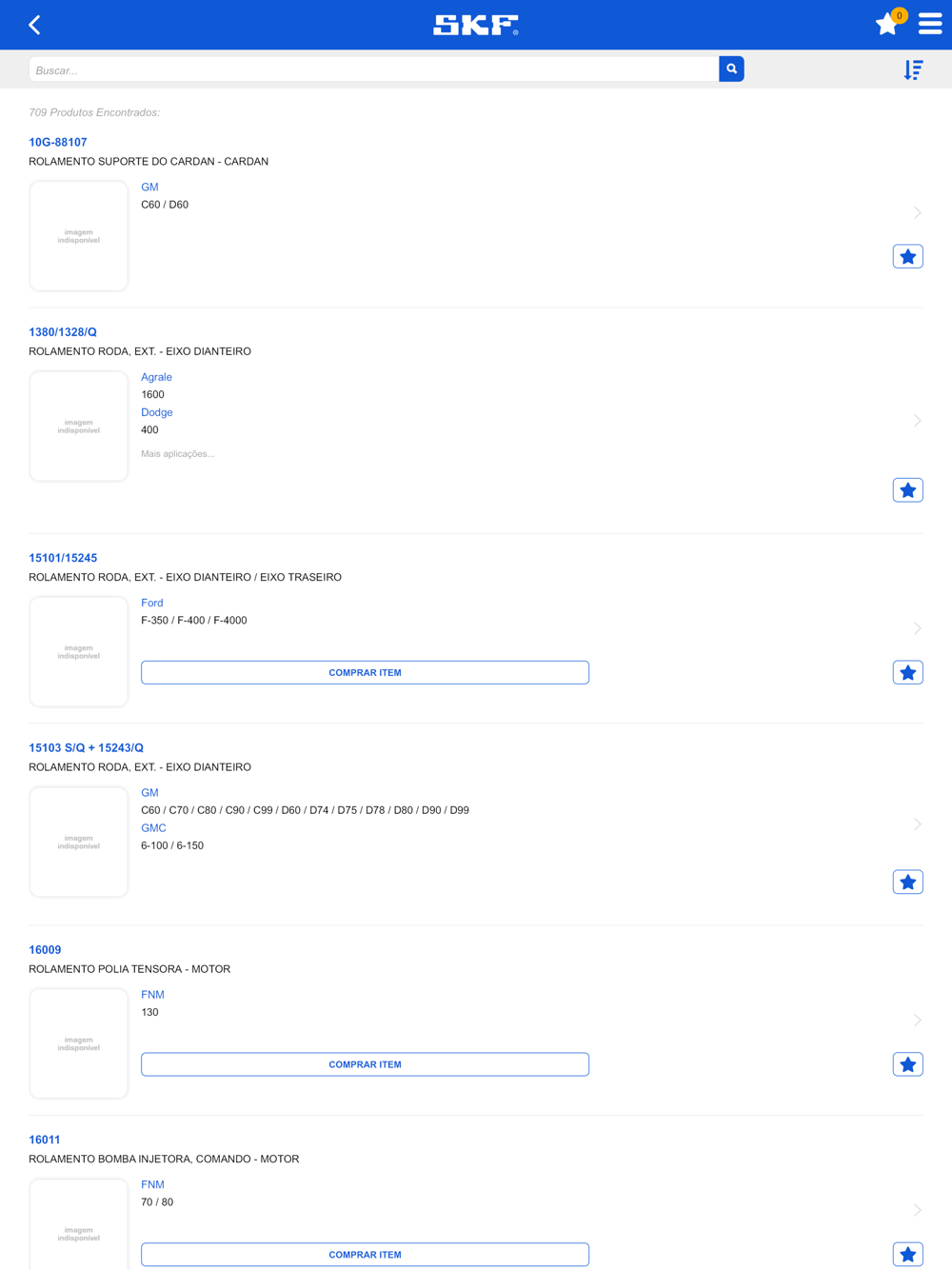Screen dimensions: 952x1270
Task: Select FNM brand under 16011
Action: click(152, 1185)
